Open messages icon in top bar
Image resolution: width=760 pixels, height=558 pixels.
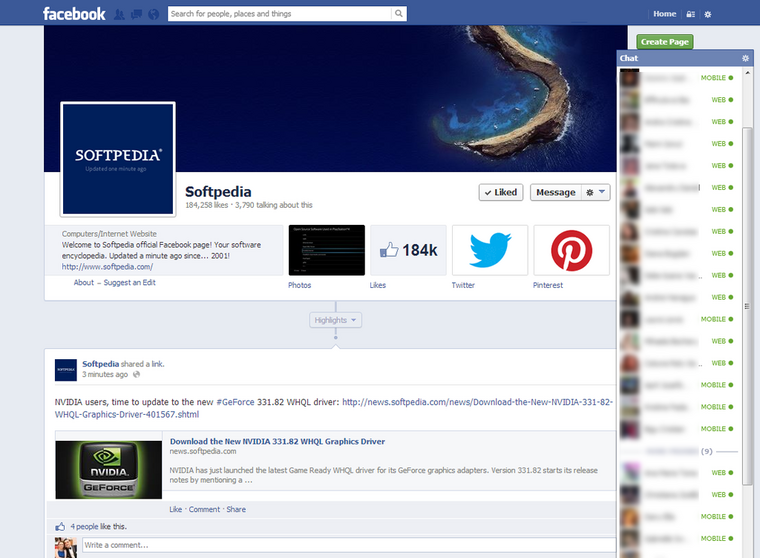[137, 14]
